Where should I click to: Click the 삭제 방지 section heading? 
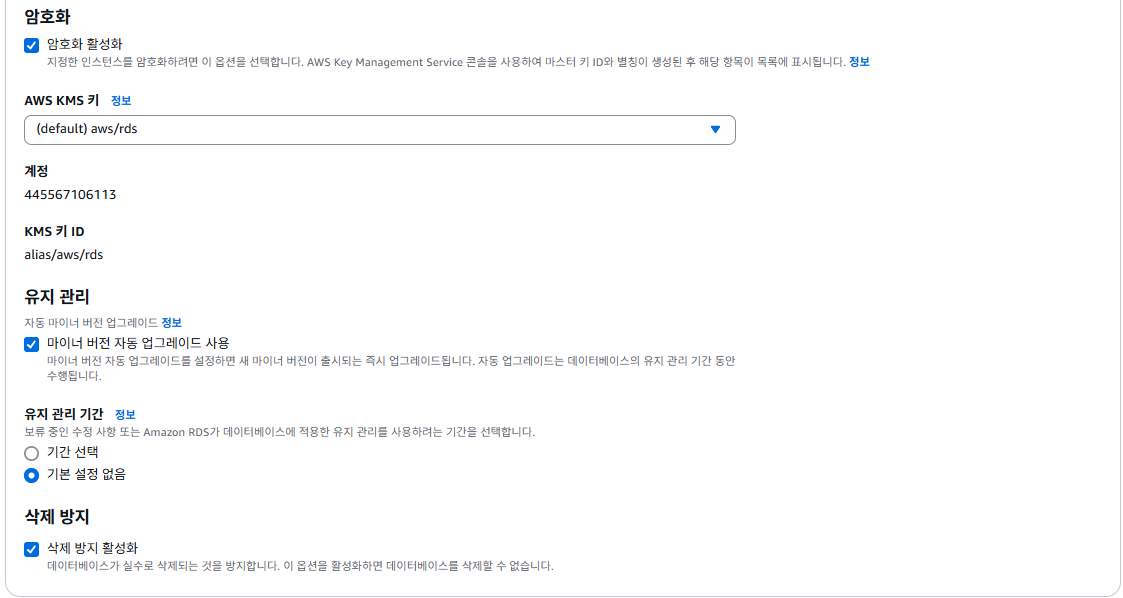(x=57, y=517)
